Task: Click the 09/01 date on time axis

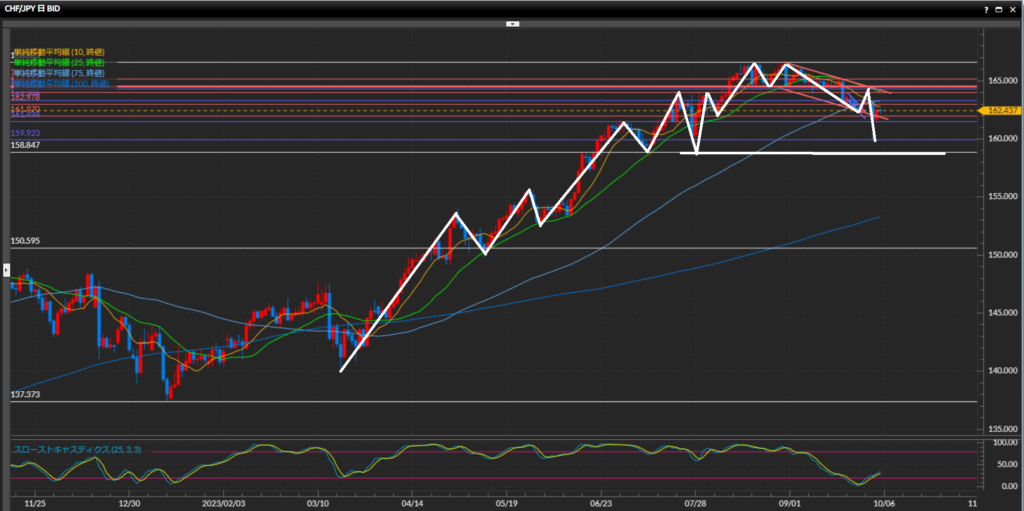Action: [x=791, y=504]
